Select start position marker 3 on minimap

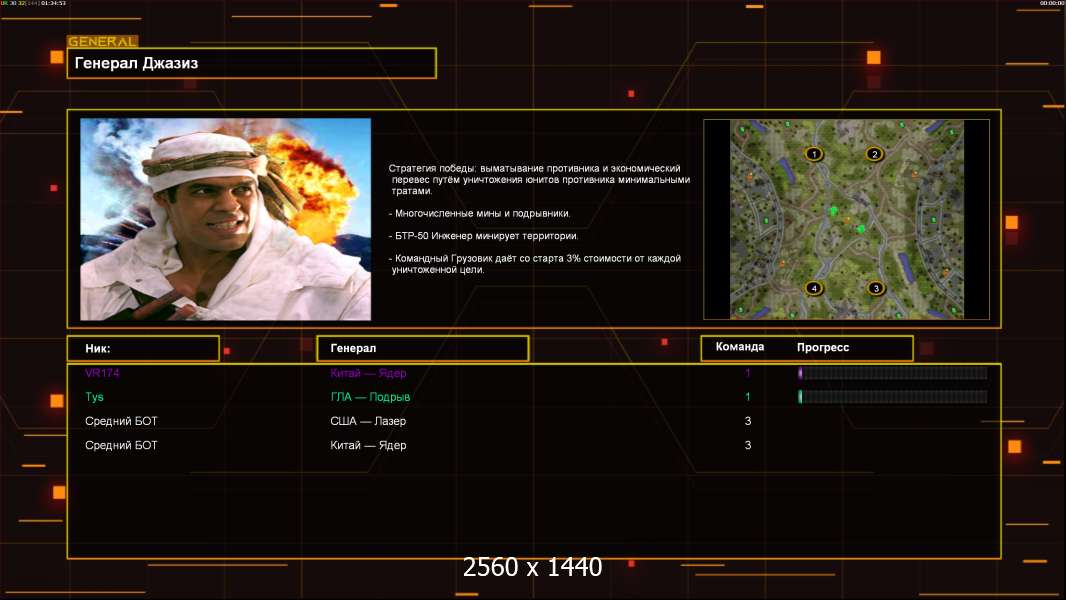point(876,289)
